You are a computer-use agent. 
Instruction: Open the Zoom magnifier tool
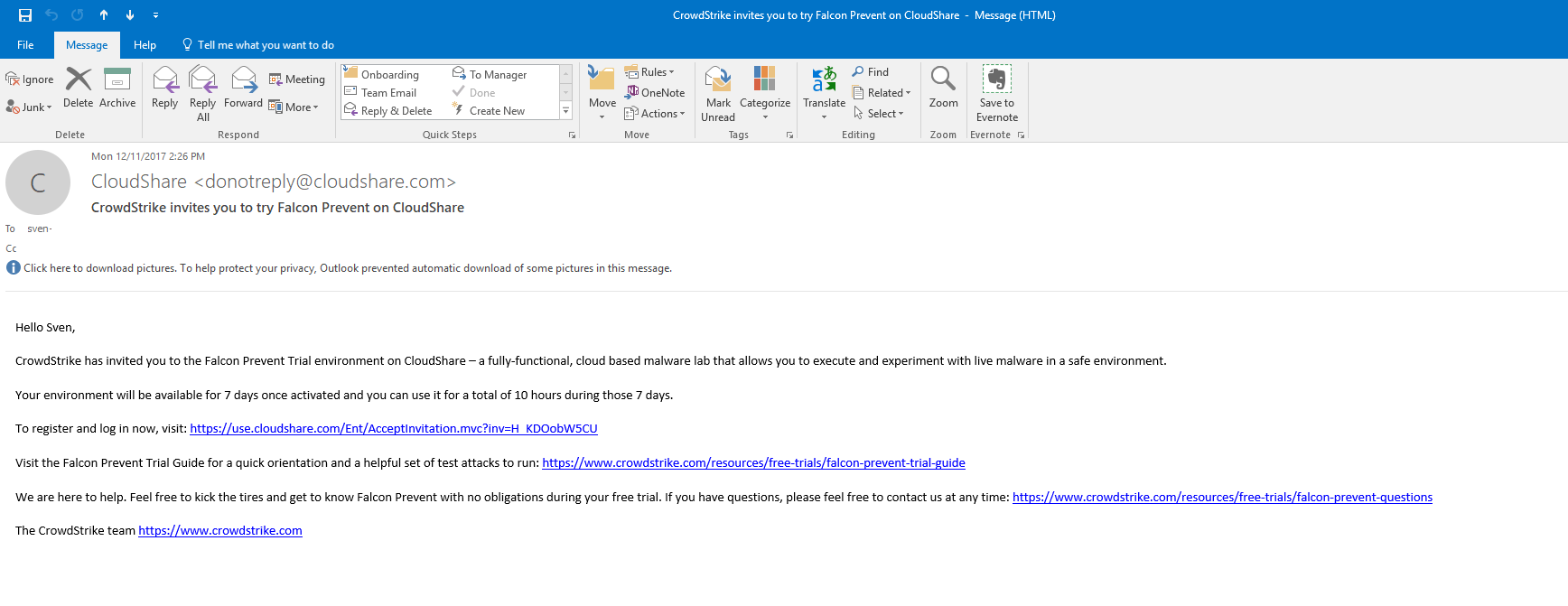(943, 88)
